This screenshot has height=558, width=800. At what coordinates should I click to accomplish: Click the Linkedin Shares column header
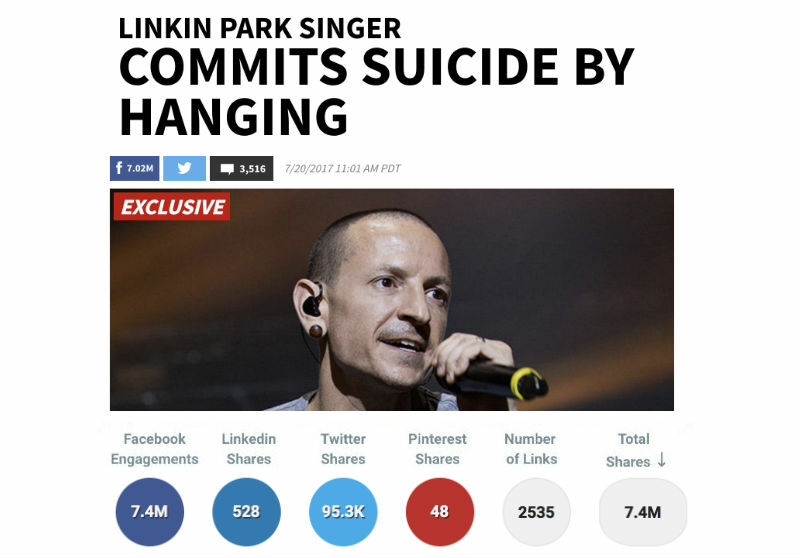click(248, 449)
